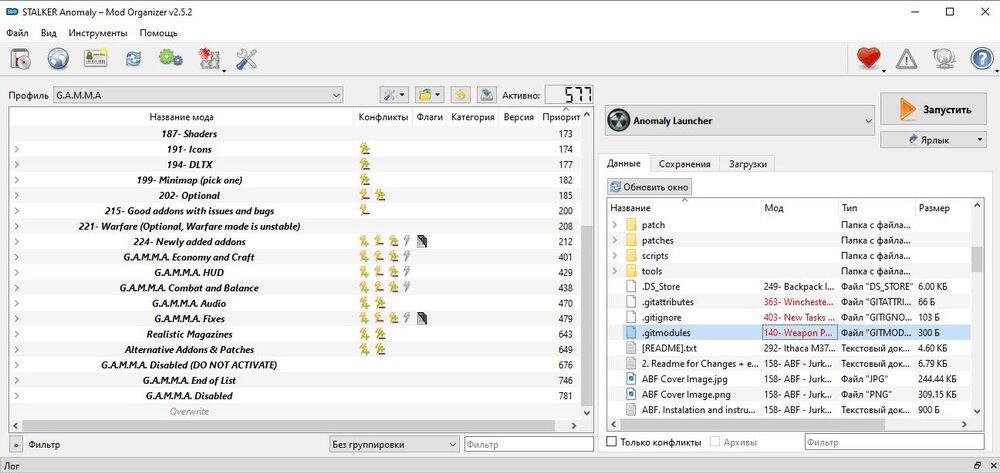Toggle the Архивы checkbox
Screen dimensions: 1000x474
click(x=715, y=441)
